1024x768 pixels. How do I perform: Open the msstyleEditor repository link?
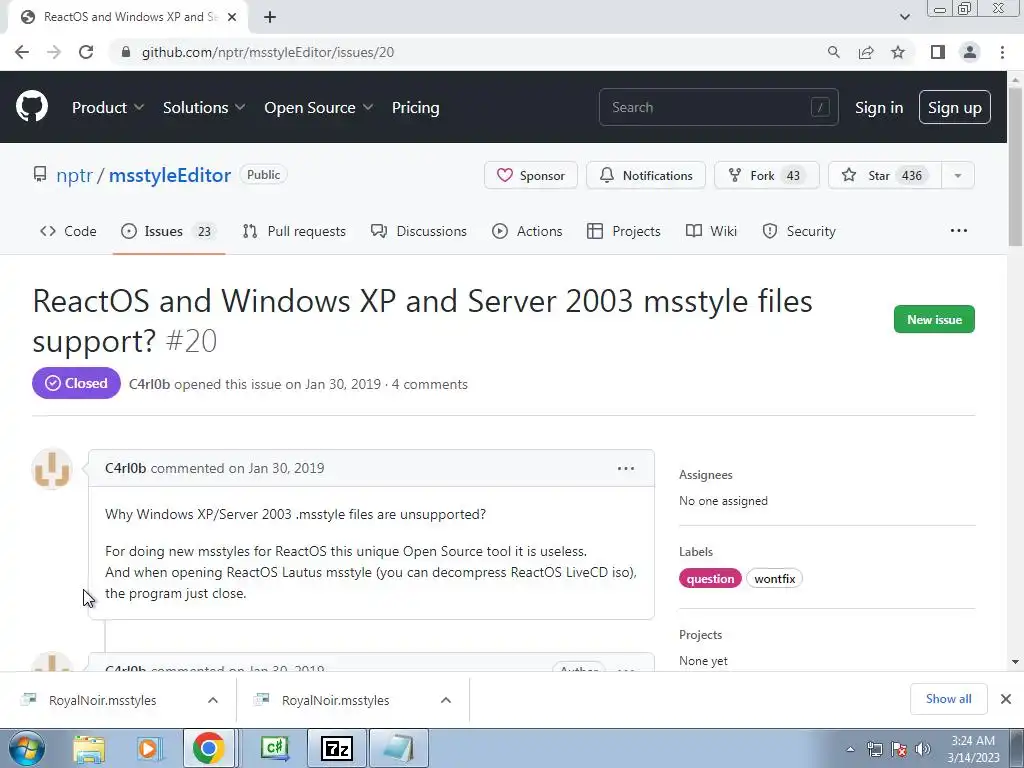click(170, 175)
